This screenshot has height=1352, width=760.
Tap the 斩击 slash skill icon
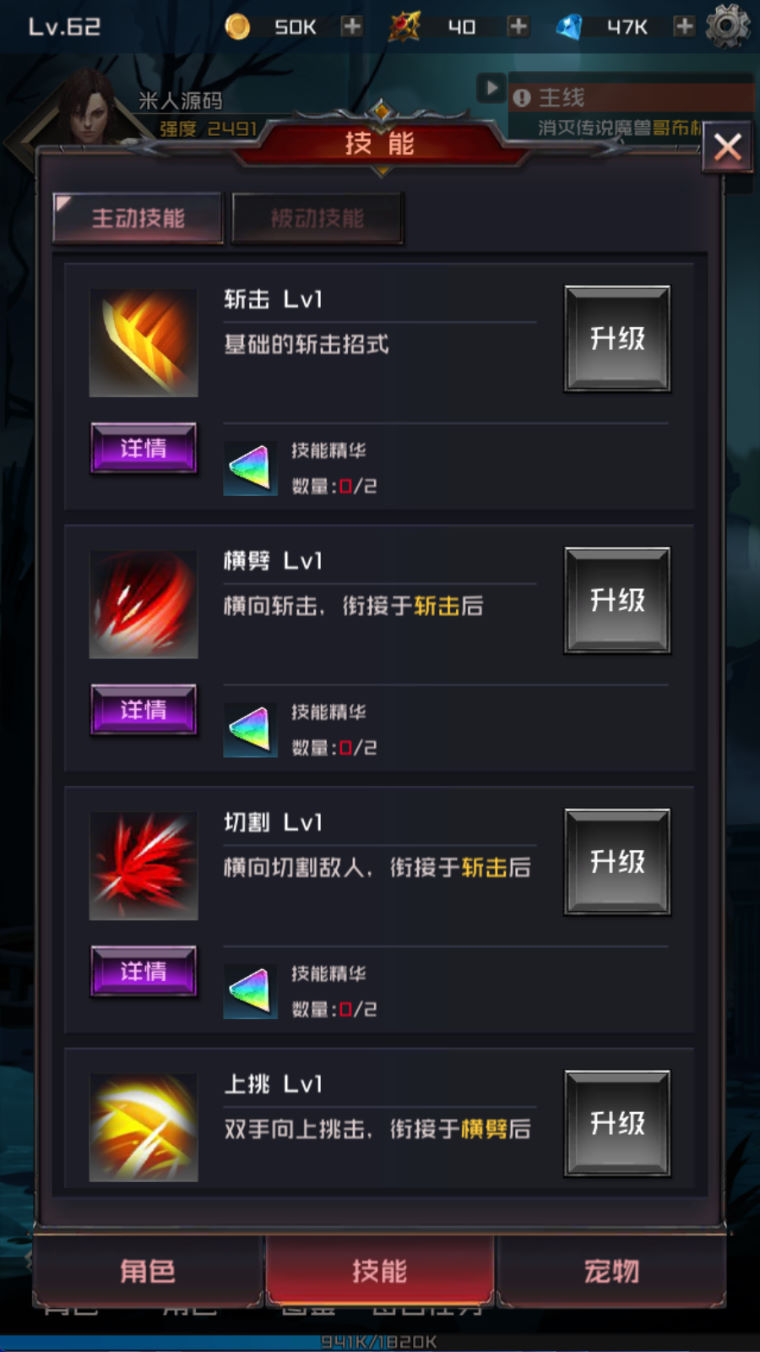[x=143, y=343]
